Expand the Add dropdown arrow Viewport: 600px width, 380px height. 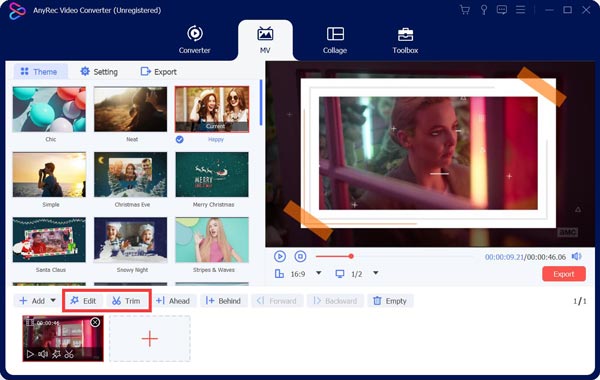point(53,300)
